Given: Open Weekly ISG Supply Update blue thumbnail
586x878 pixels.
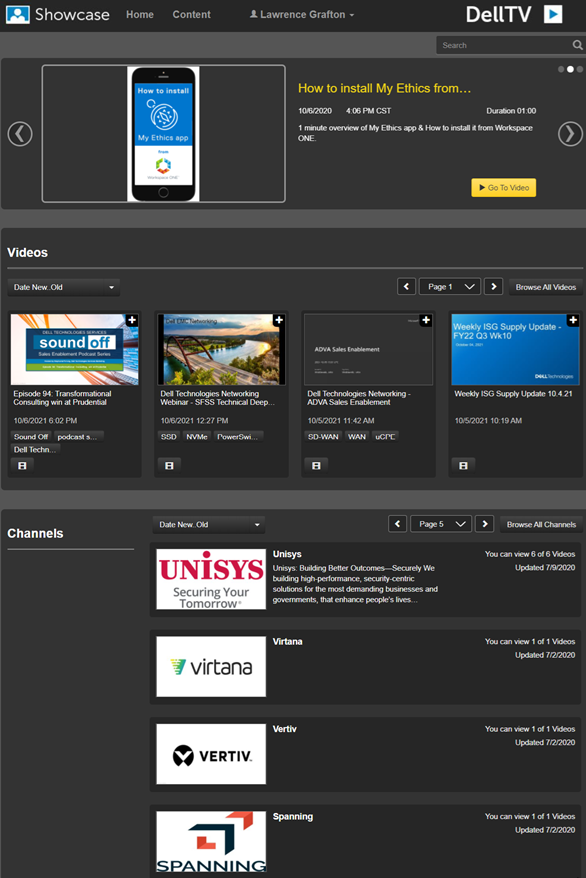Looking at the screenshot, I should coord(515,349).
